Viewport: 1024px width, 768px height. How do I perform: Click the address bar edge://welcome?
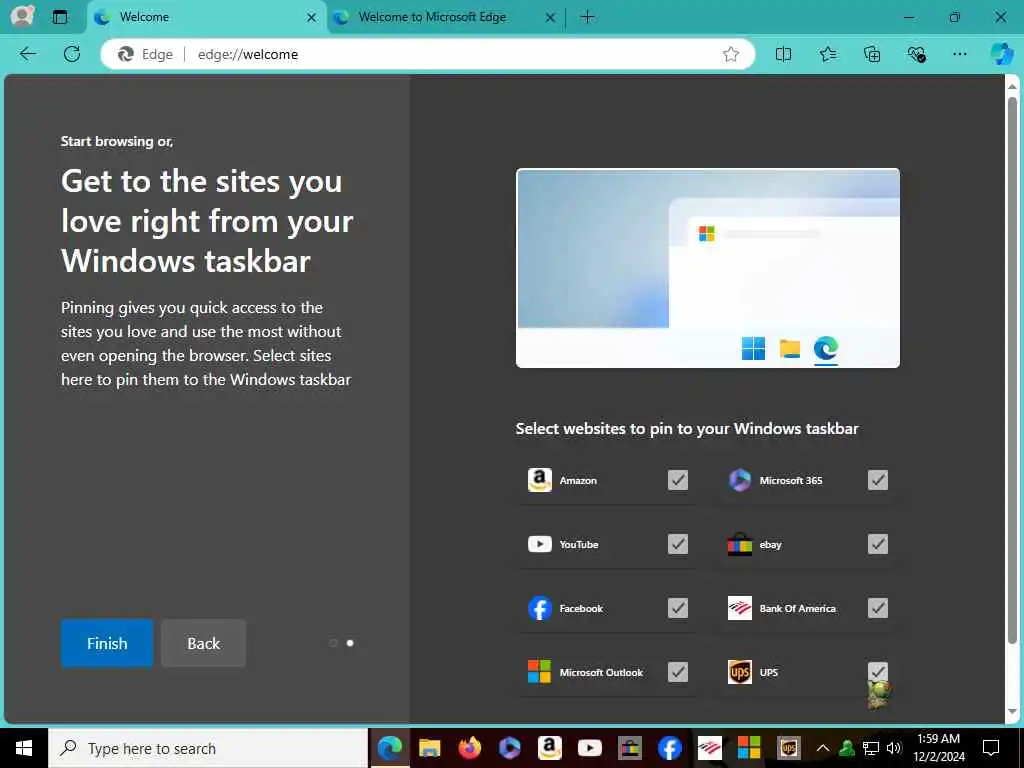click(428, 54)
